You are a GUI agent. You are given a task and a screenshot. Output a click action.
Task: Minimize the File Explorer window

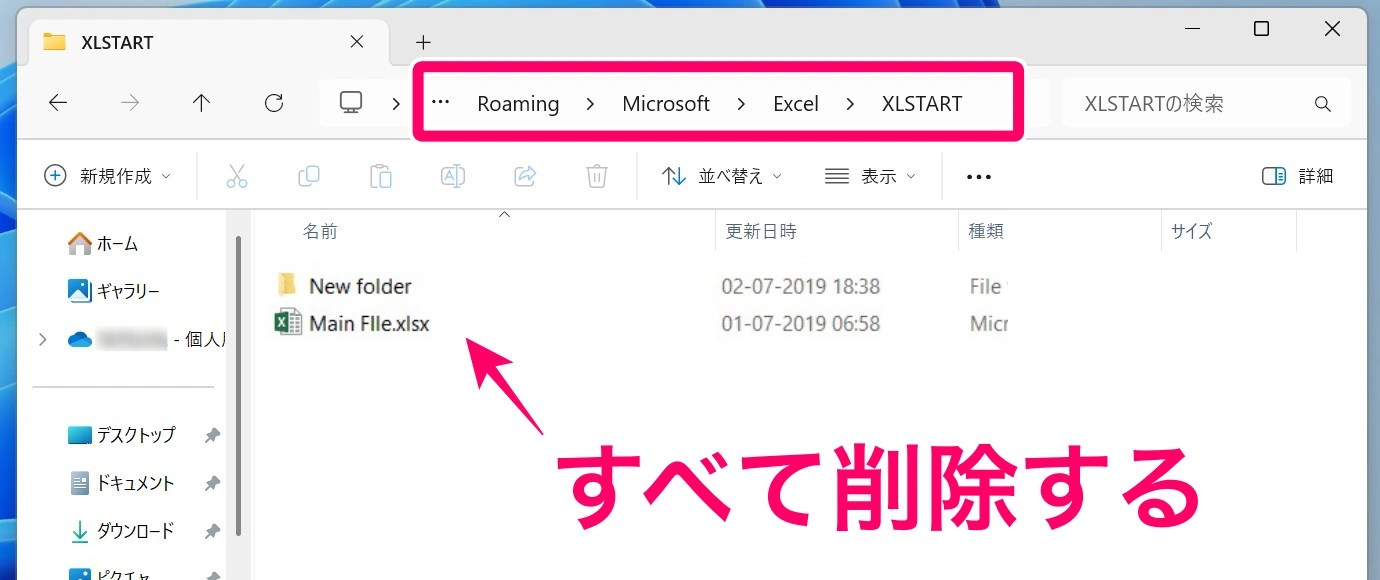1190,29
